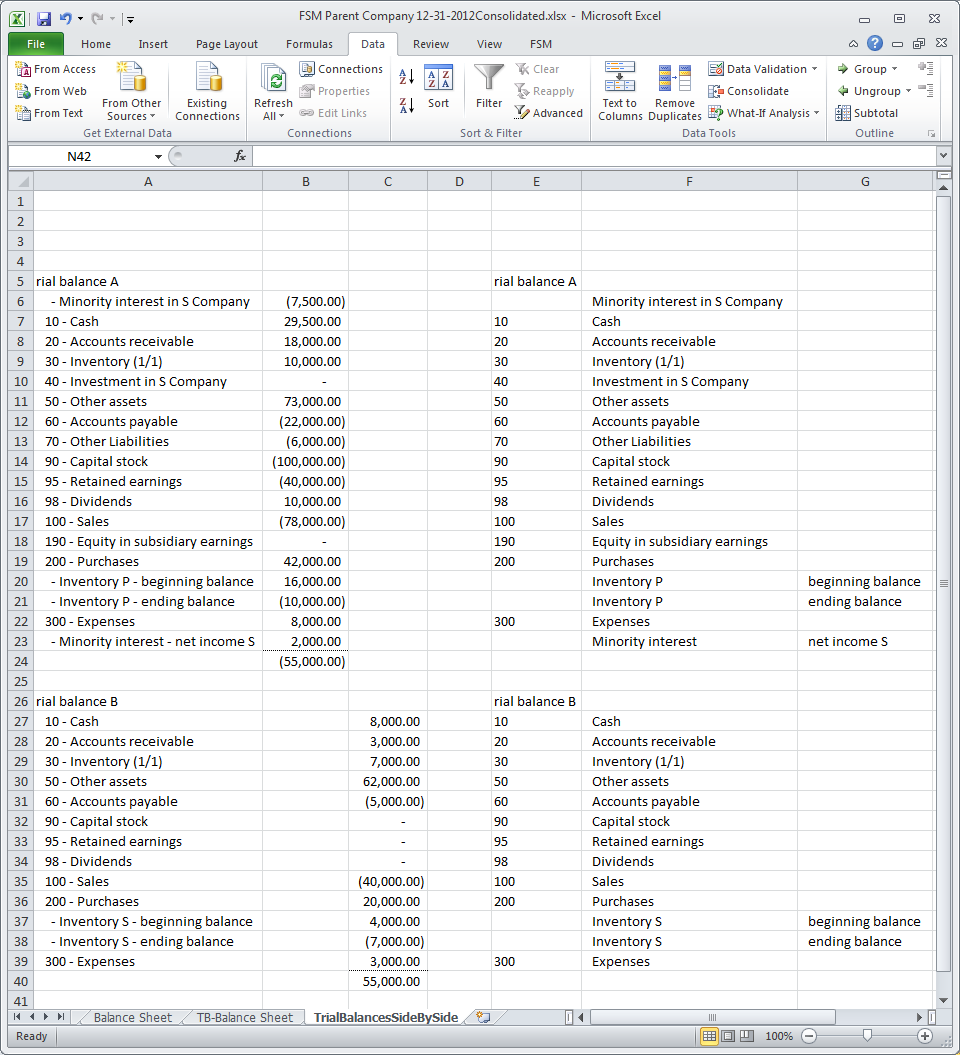The width and height of the screenshot is (960, 1055).
Task: Click the zoom slider handle
Action: coord(867,1036)
